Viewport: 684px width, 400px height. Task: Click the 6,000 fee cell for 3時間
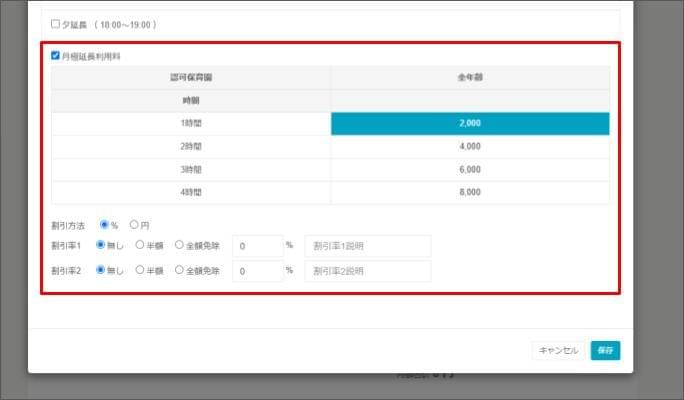tap(469, 170)
